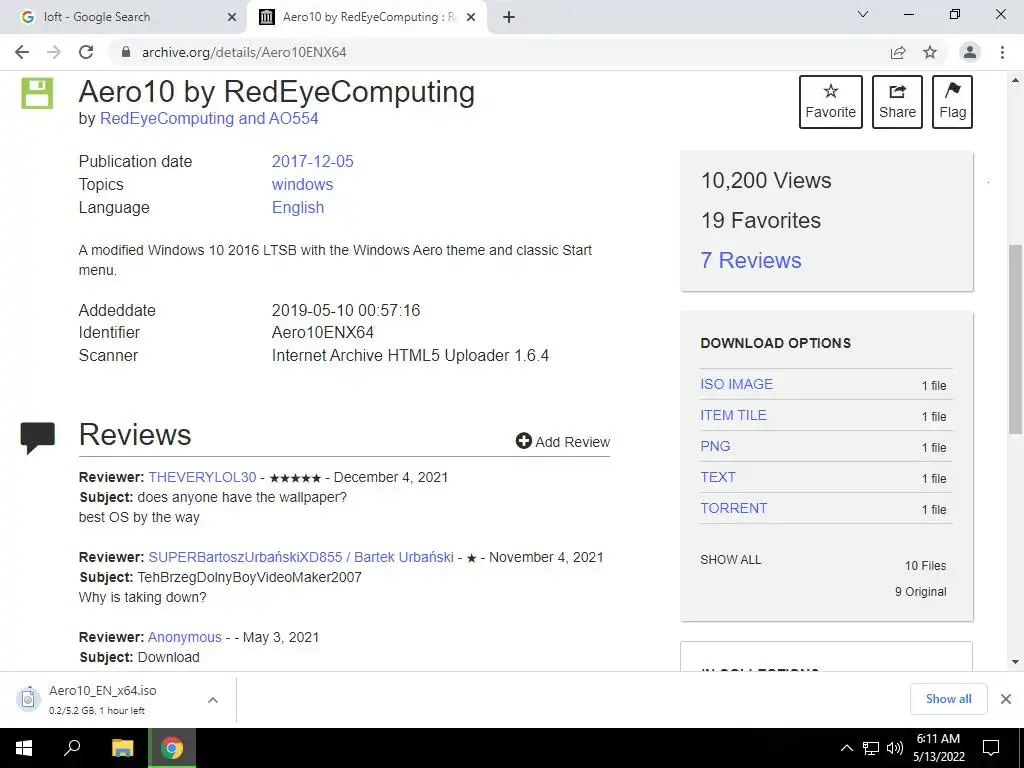
Task: Show hidden system tray icons
Action: pyautogui.click(x=846, y=748)
